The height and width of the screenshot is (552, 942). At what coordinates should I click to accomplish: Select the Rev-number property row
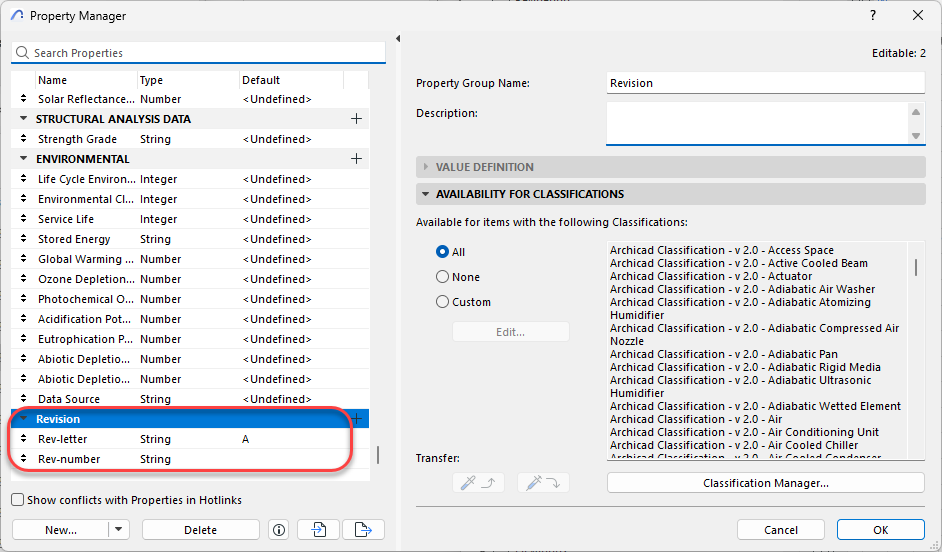190,459
